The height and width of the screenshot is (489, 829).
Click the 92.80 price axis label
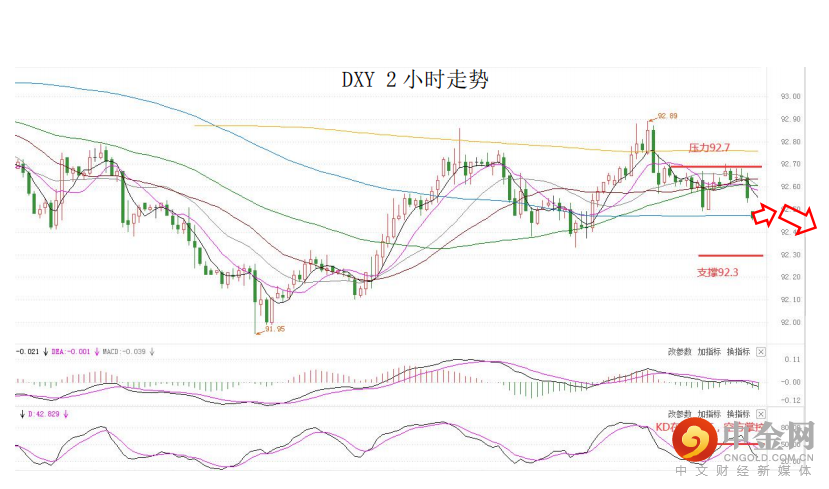pos(790,142)
